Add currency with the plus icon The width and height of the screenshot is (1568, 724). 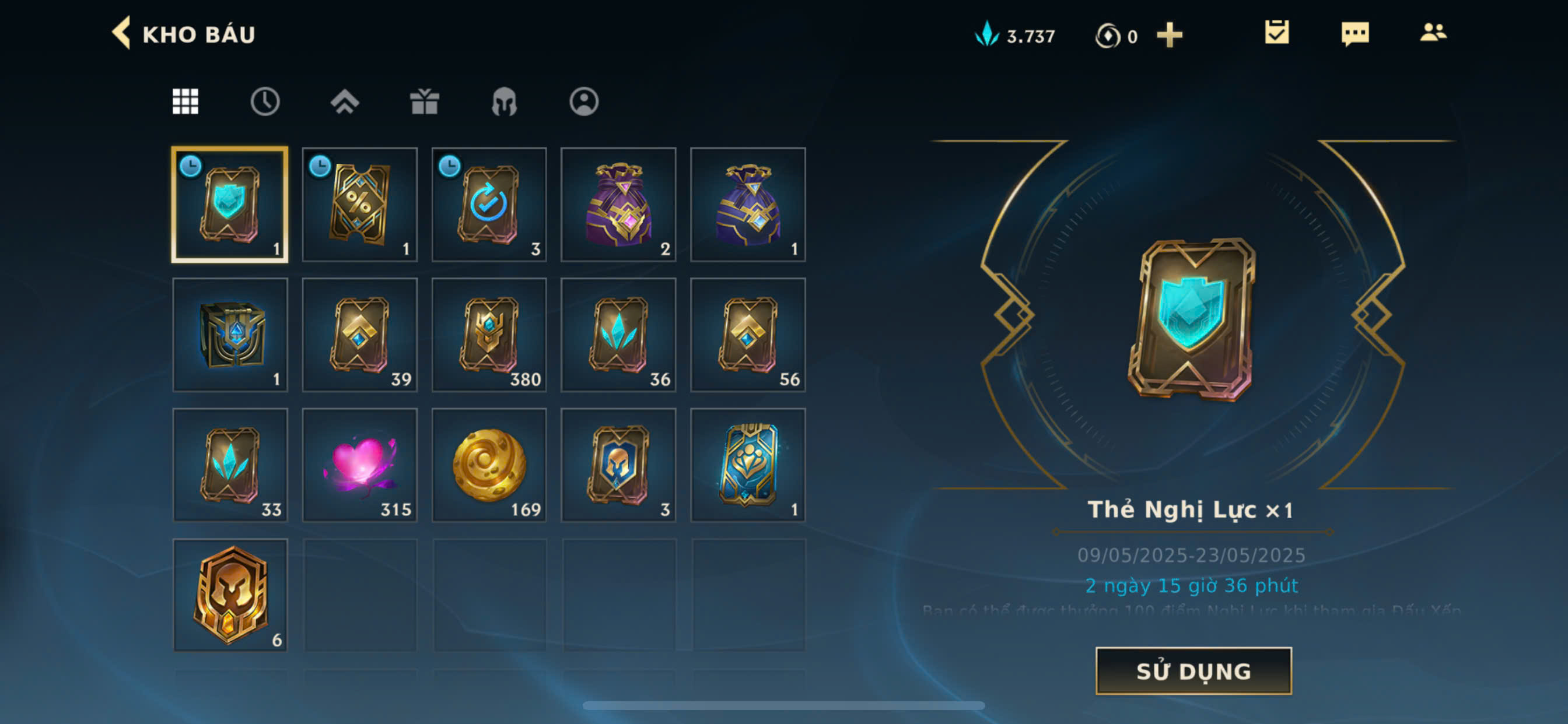(x=1170, y=36)
